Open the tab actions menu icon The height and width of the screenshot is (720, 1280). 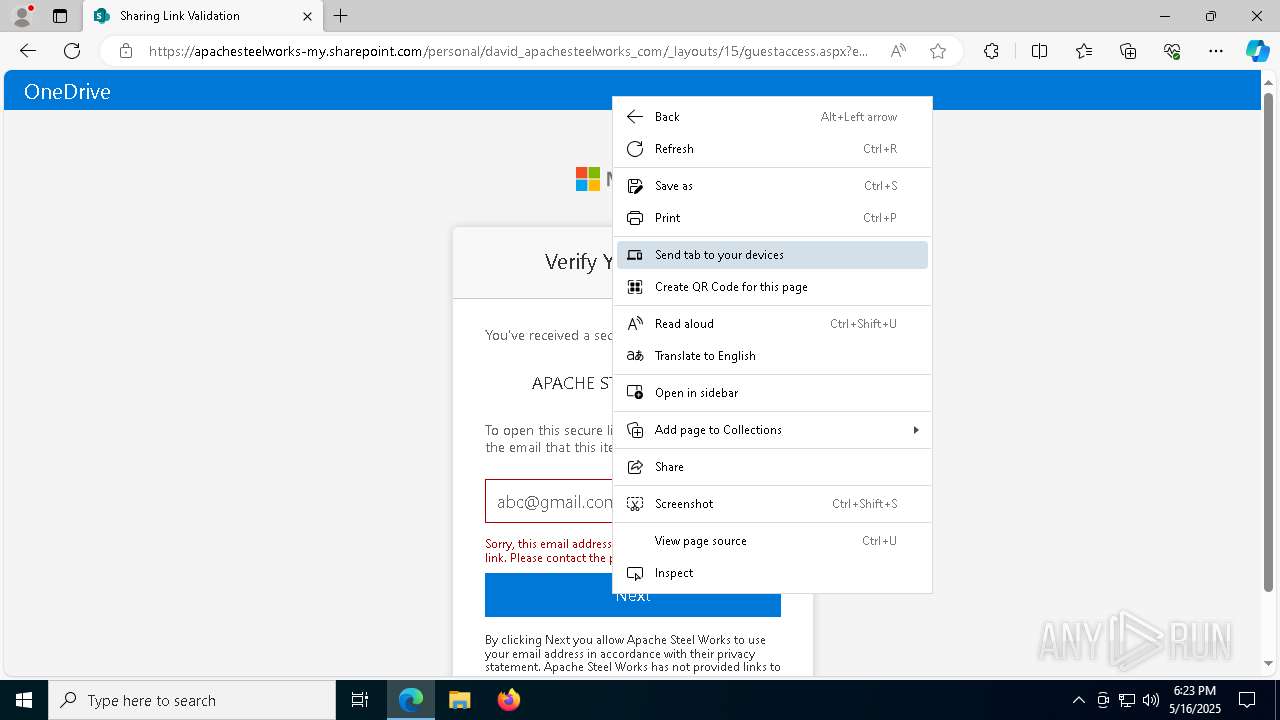(60, 16)
